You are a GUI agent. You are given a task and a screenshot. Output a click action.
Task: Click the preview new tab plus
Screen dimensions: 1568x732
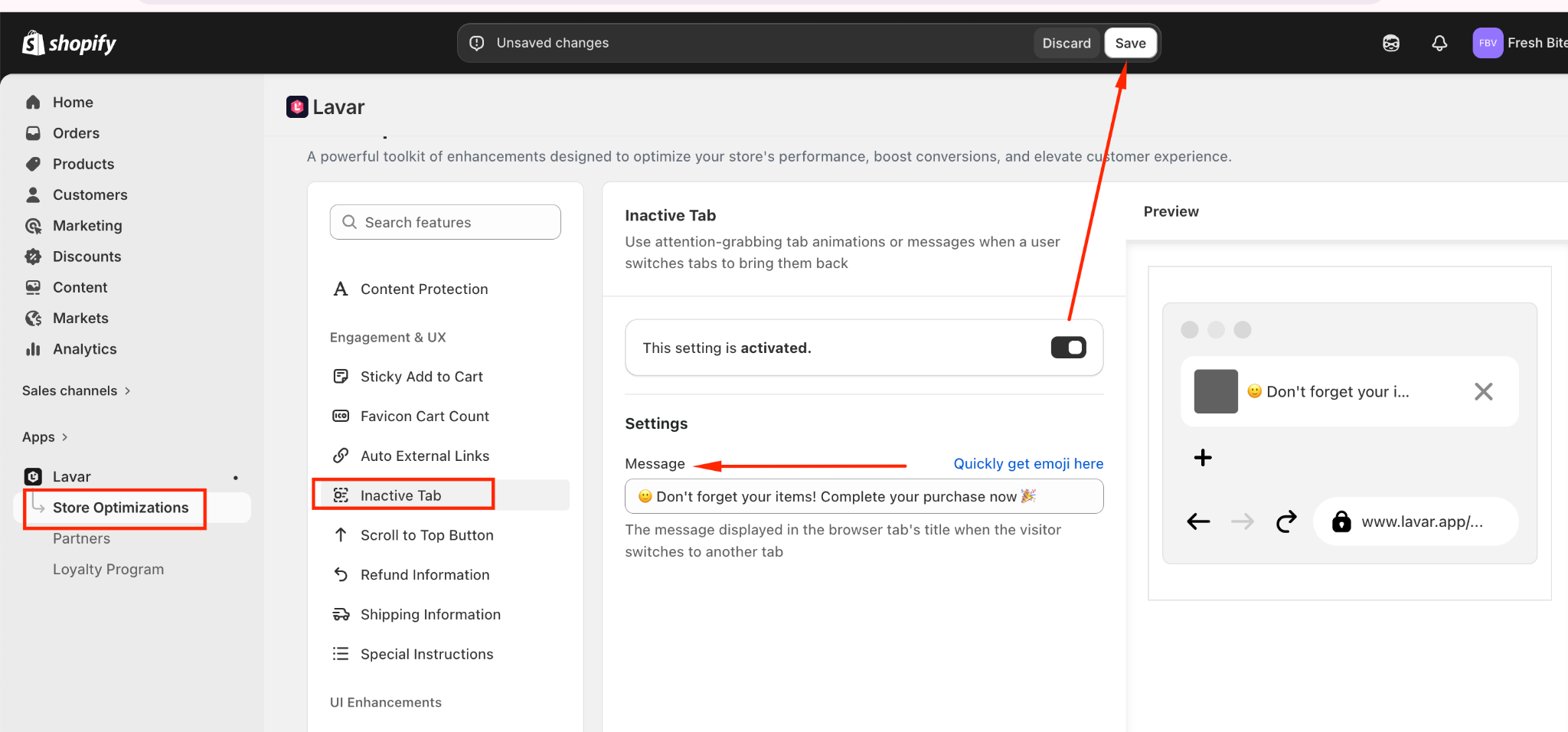[x=1203, y=457]
